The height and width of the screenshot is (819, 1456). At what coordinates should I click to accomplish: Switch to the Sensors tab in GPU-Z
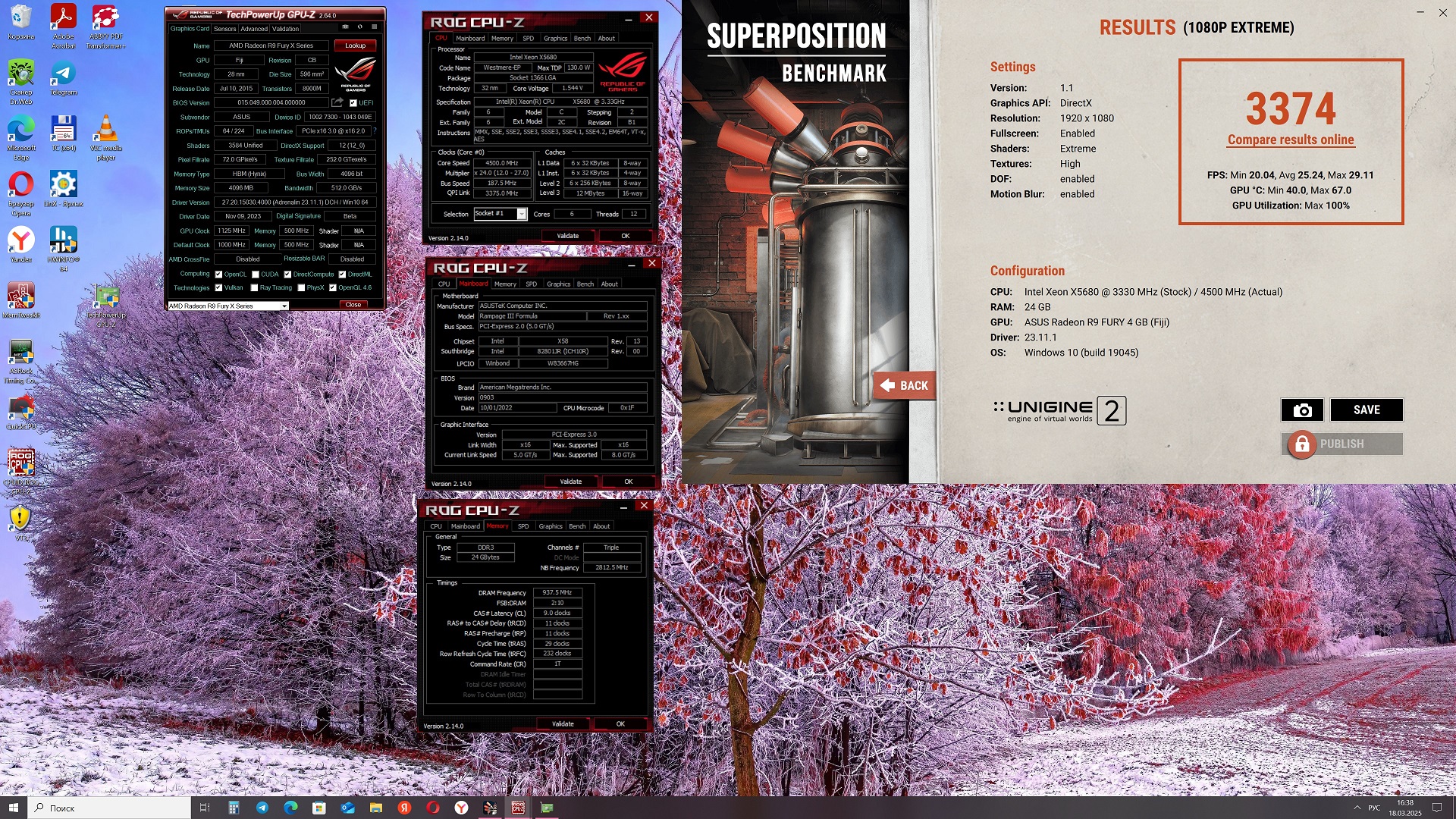click(x=224, y=29)
